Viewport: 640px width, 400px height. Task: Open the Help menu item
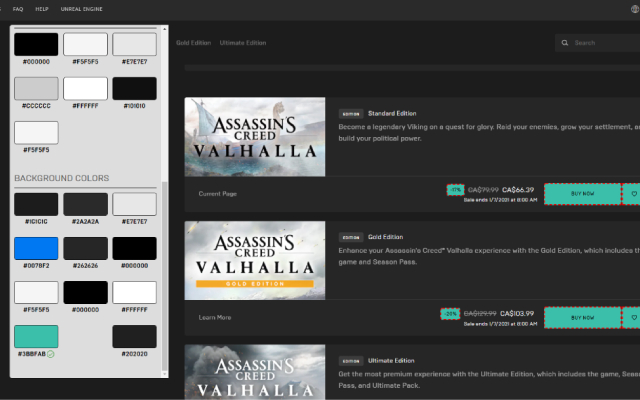pyautogui.click(x=42, y=8)
